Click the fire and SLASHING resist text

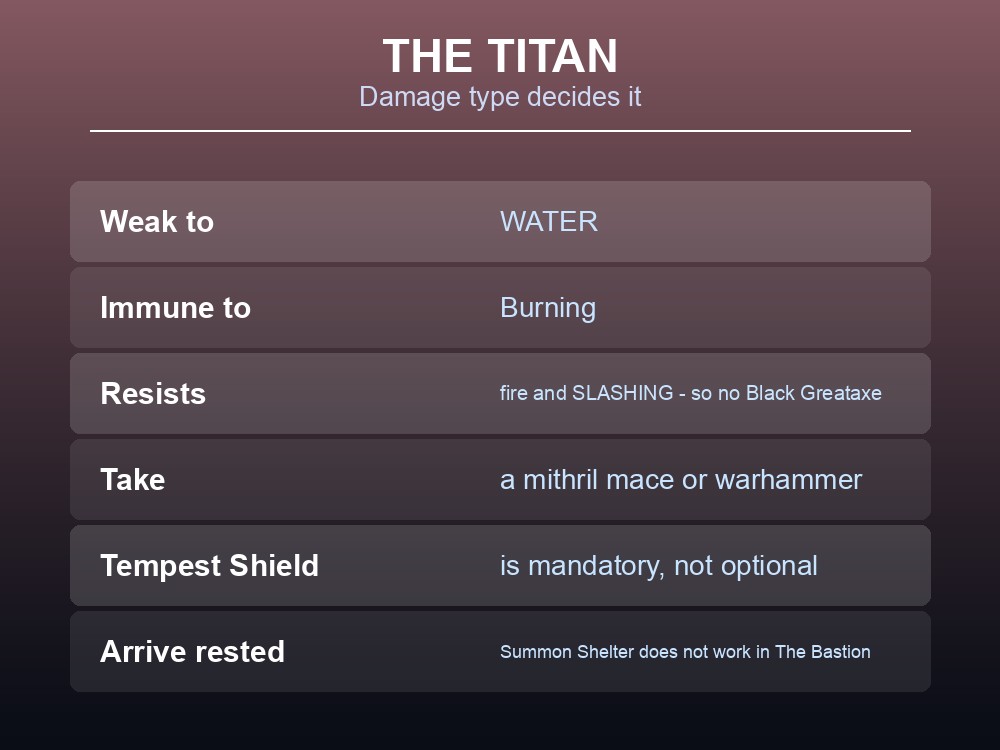point(691,393)
